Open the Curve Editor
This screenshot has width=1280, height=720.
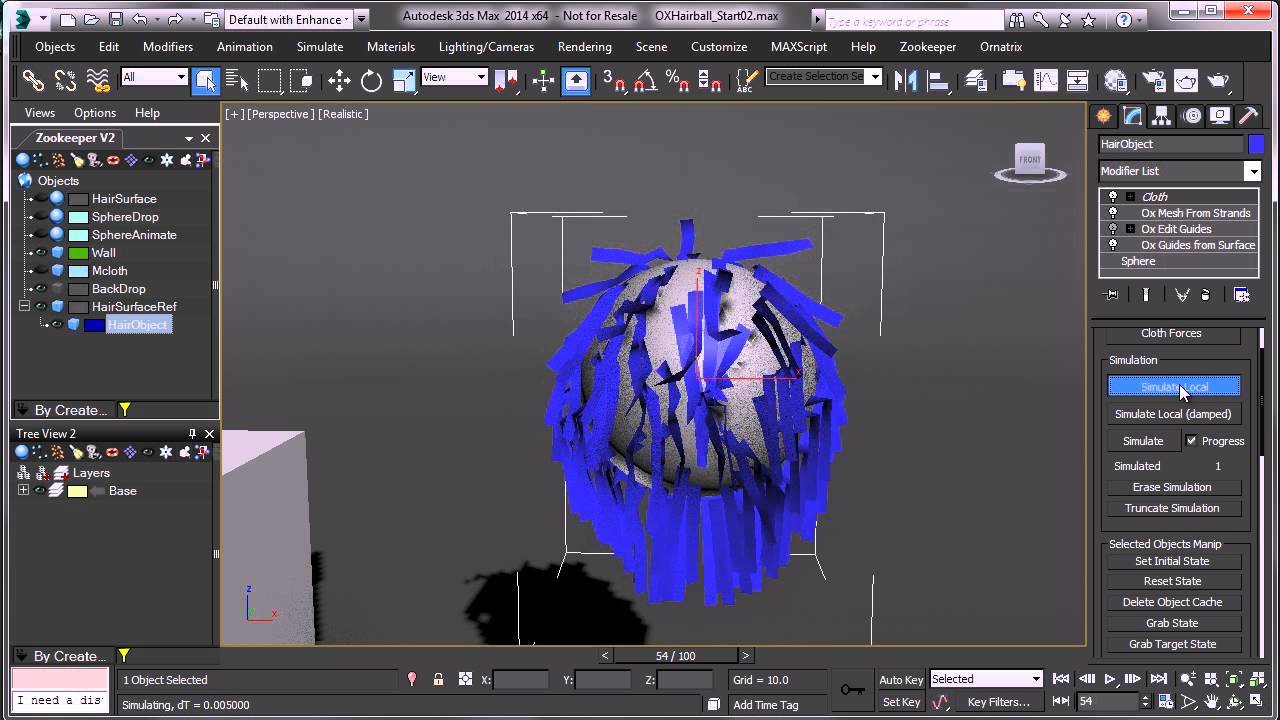pos(1046,80)
